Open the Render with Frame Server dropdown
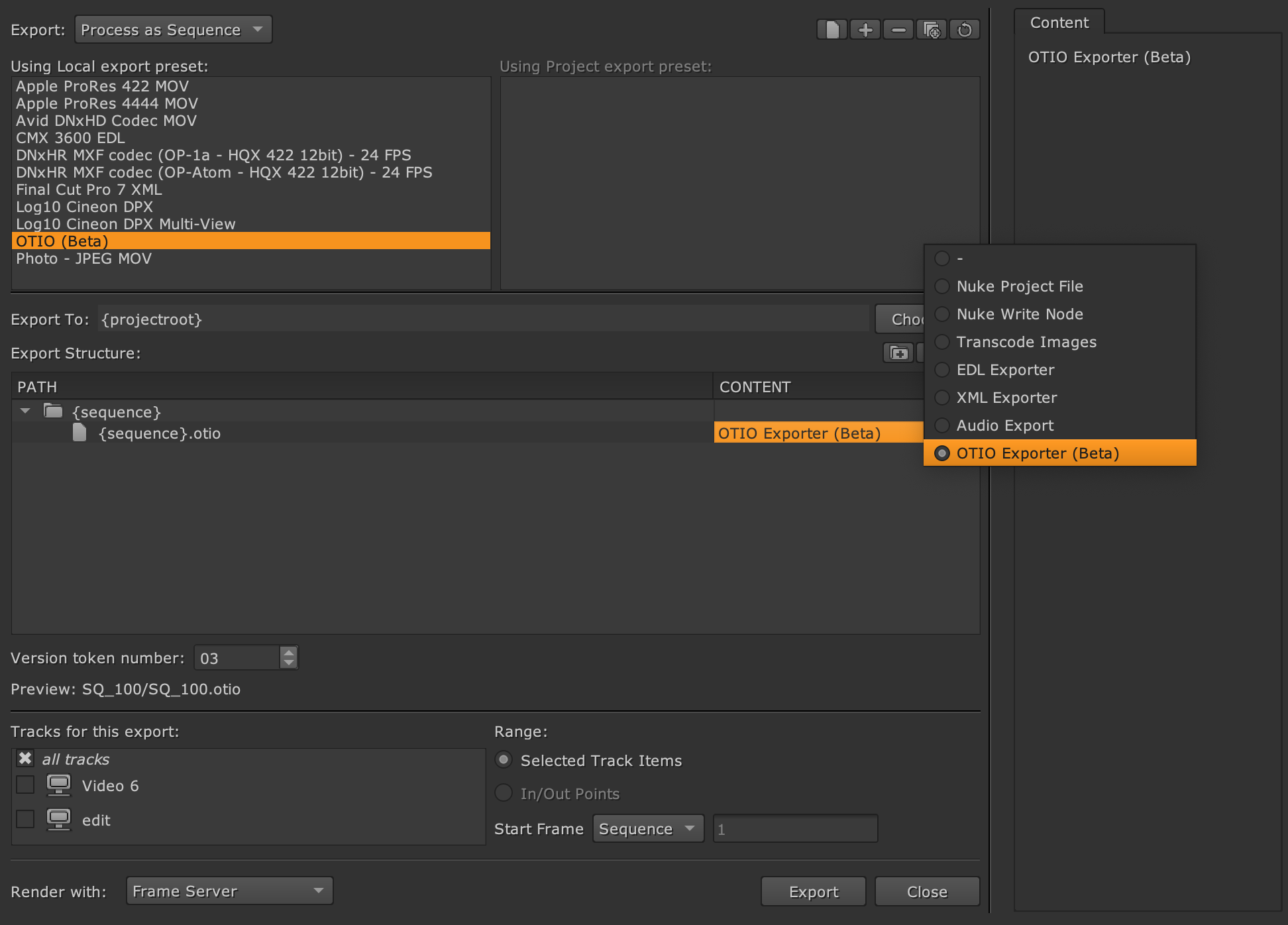 pyautogui.click(x=229, y=891)
